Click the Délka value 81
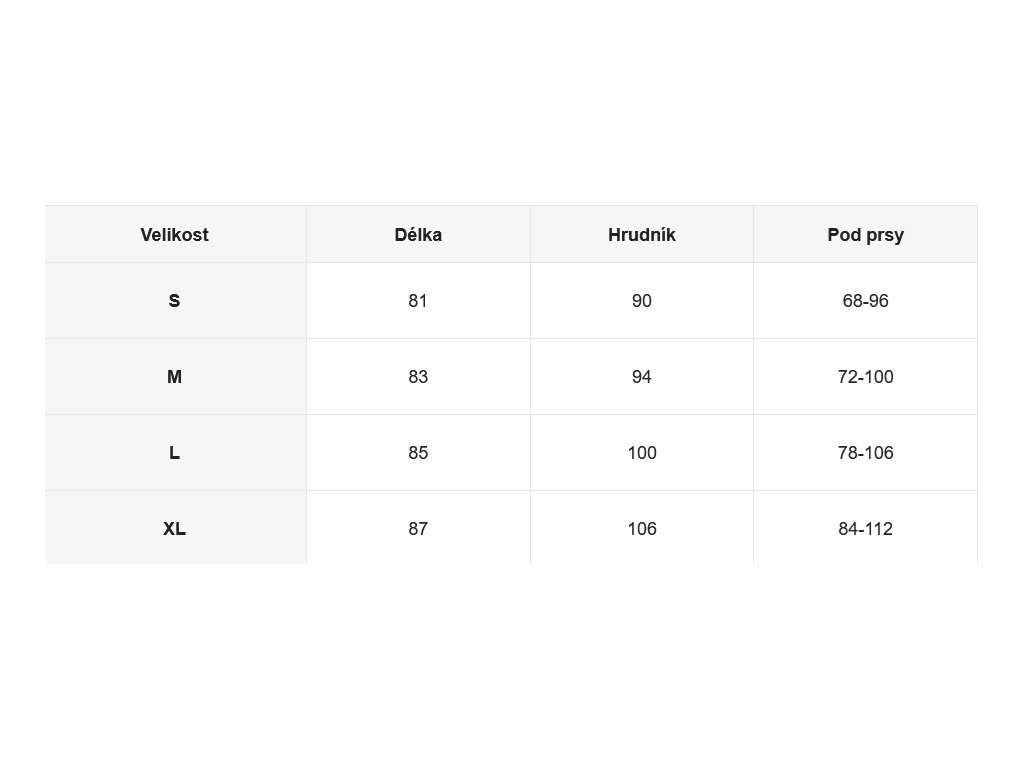The image size is (1024, 768). [x=418, y=301]
